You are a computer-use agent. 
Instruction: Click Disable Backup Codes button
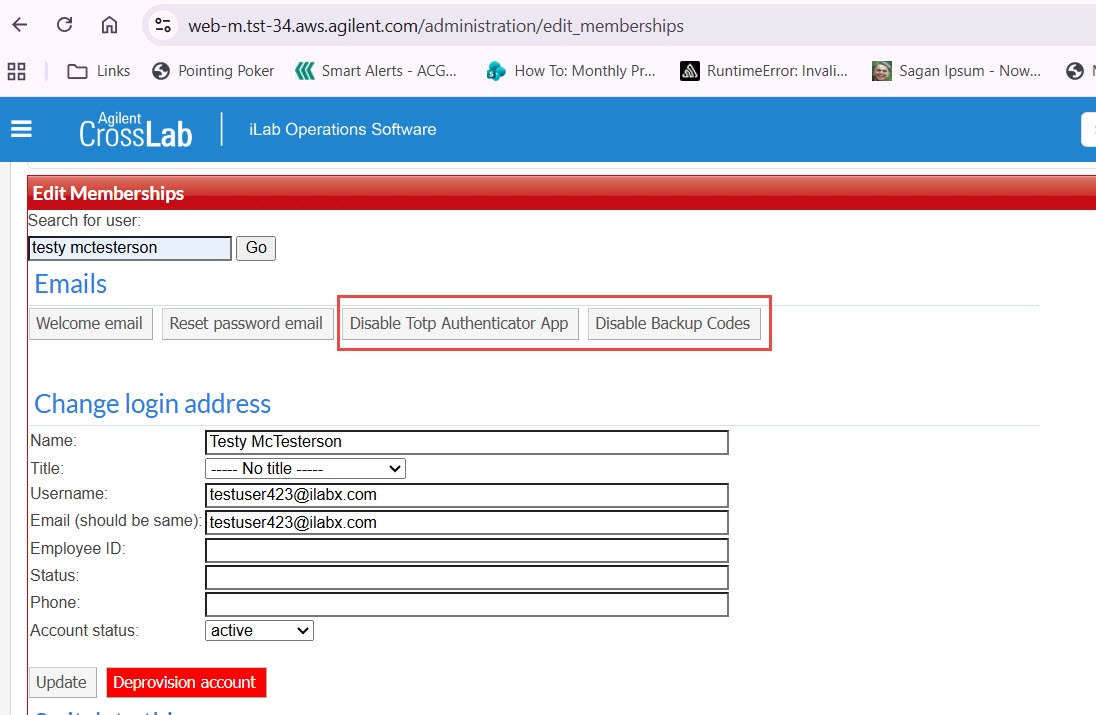pyautogui.click(x=673, y=324)
